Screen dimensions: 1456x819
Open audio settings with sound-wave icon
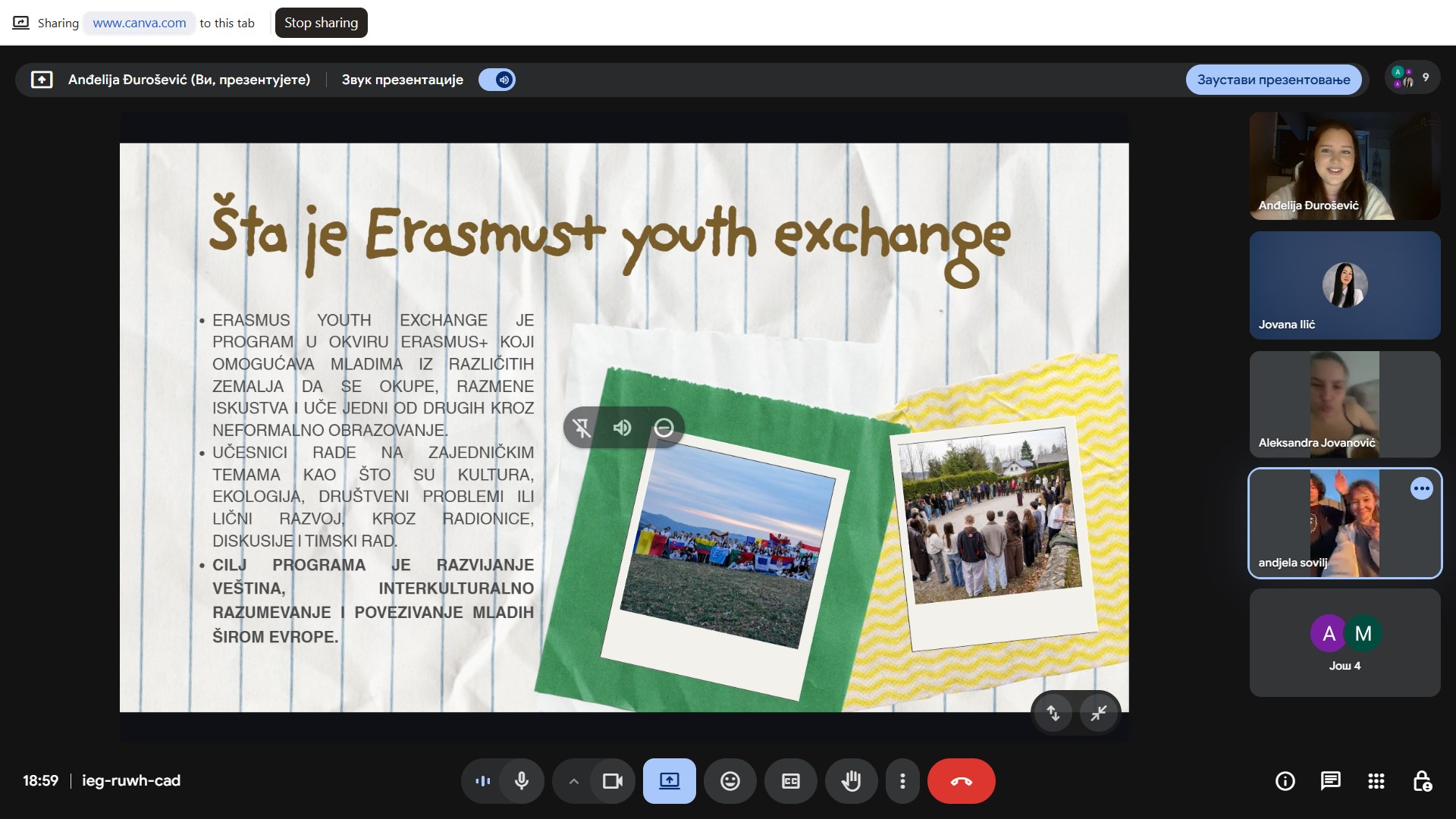(482, 781)
